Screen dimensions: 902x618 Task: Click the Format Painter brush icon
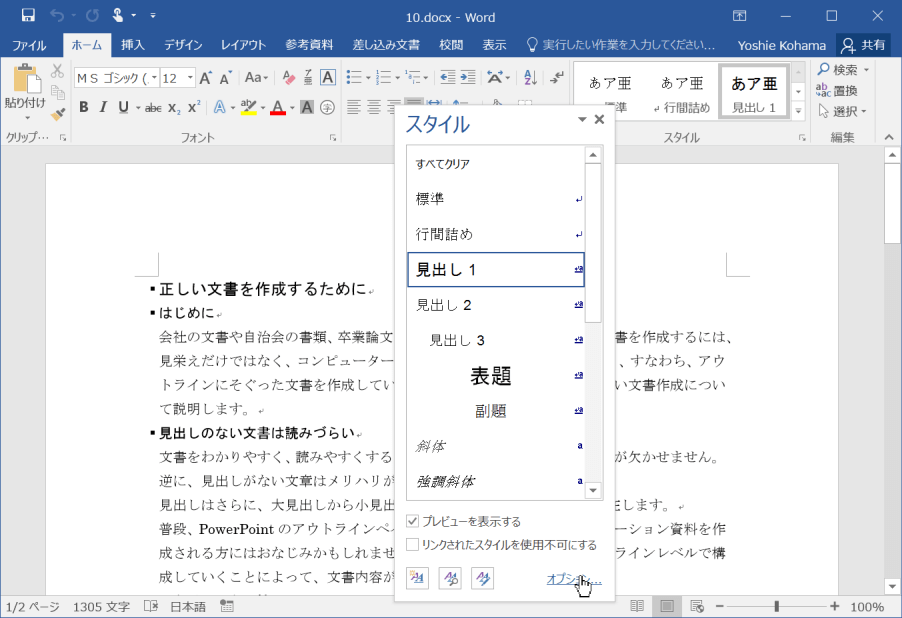tap(58, 113)
